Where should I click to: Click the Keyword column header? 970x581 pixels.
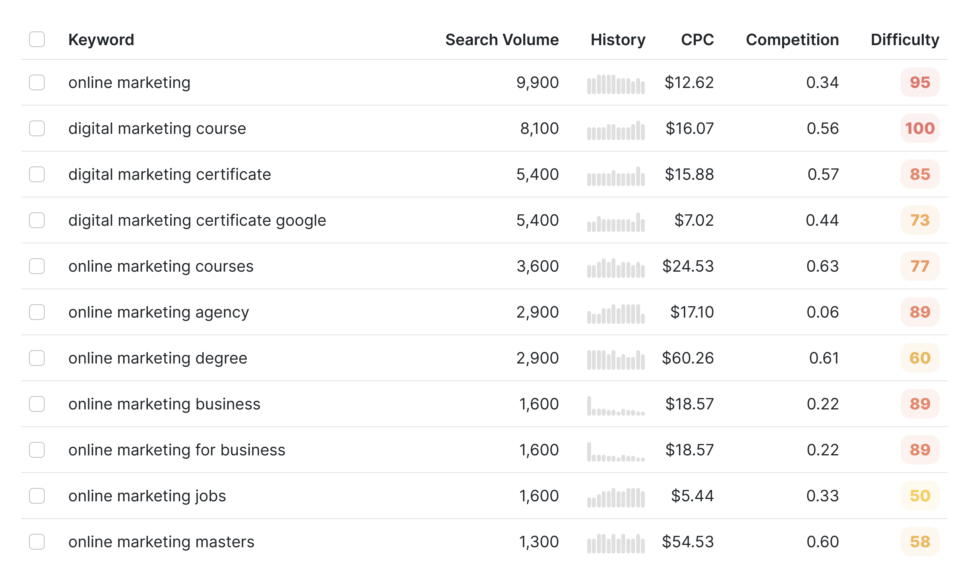coord(101,40)
